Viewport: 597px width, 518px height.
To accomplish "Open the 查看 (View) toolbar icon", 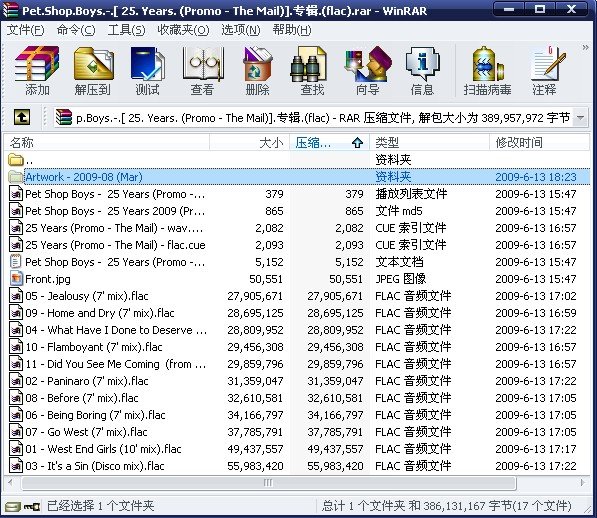I will tap(202, 71).
